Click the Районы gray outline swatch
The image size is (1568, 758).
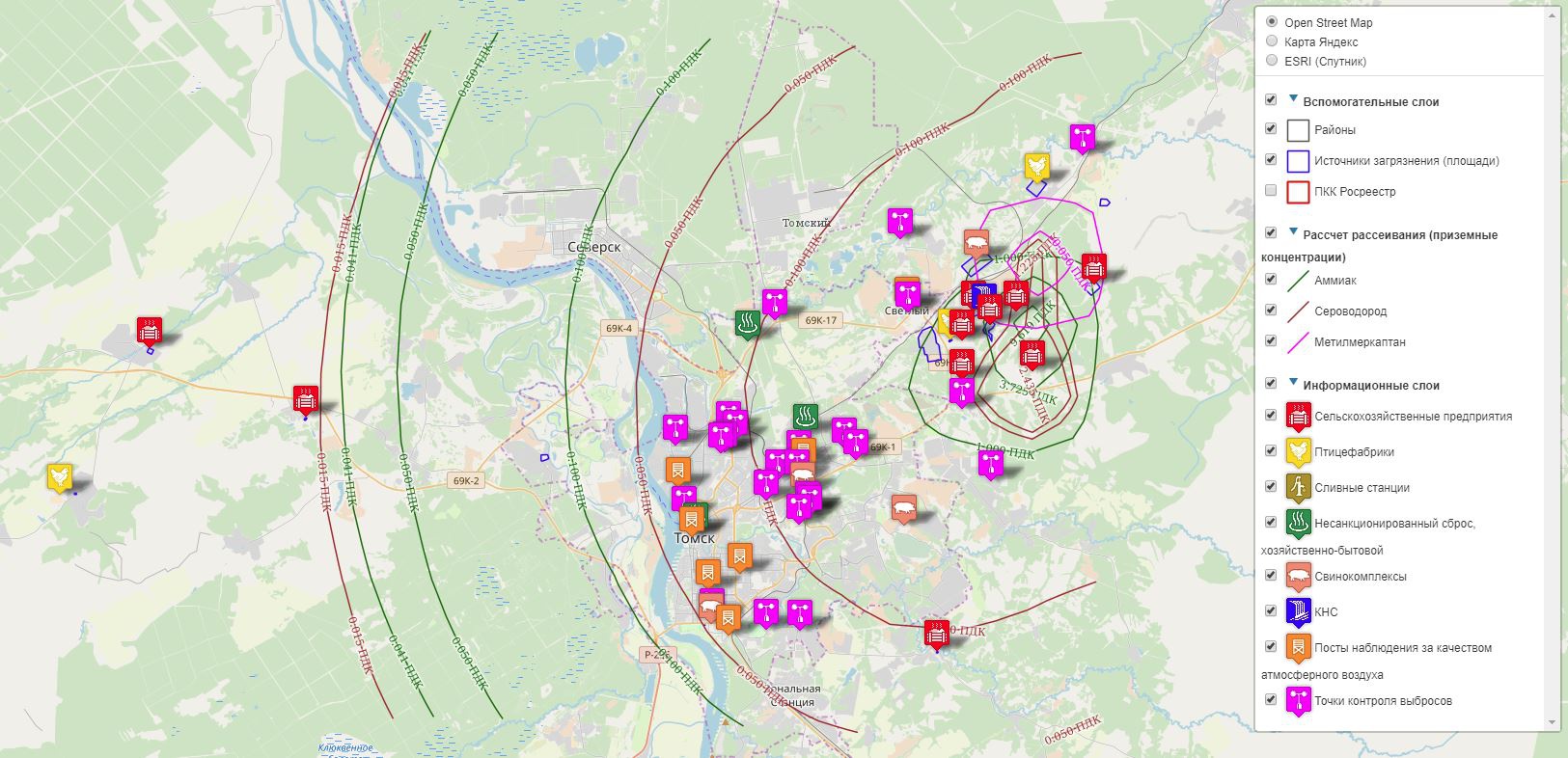pyautogui.click(x=1298, y=130)
